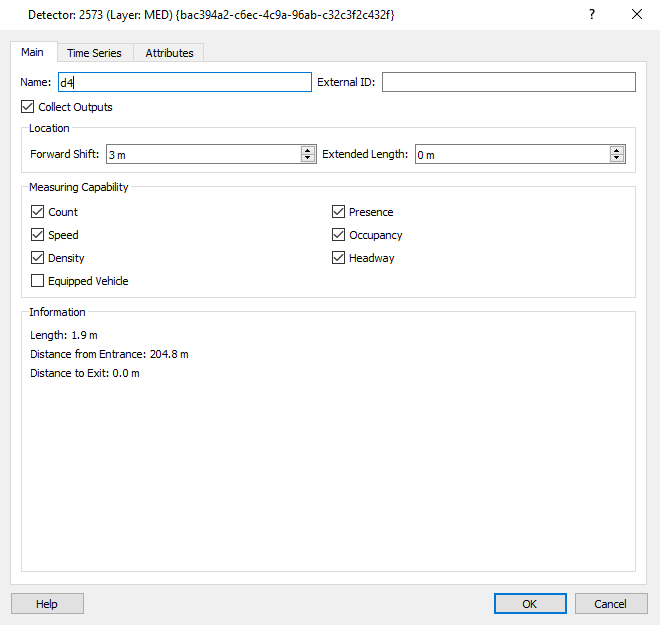Click the External ID input field

tap(508, 82)
